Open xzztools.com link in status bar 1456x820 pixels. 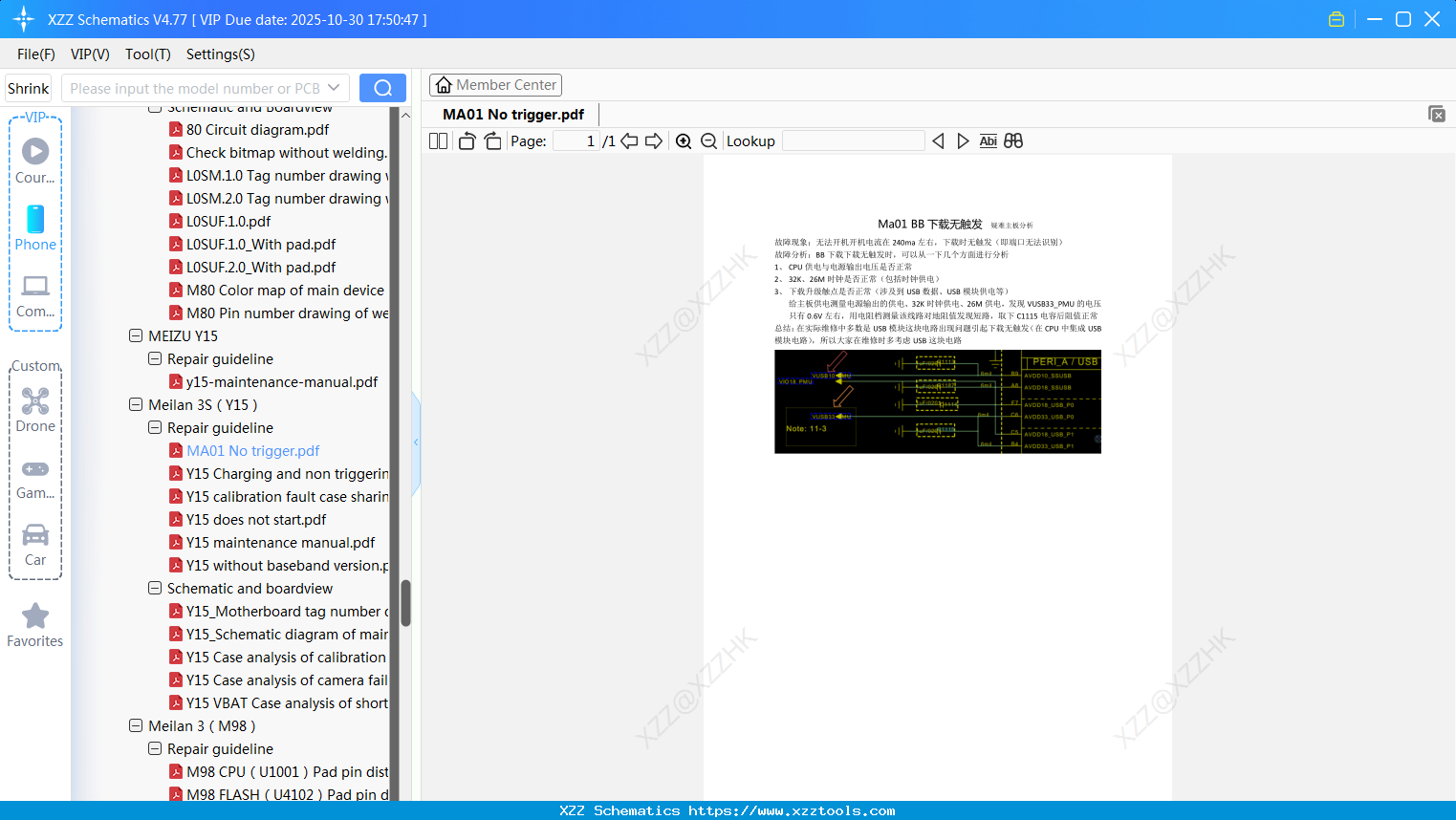(792, 810)
